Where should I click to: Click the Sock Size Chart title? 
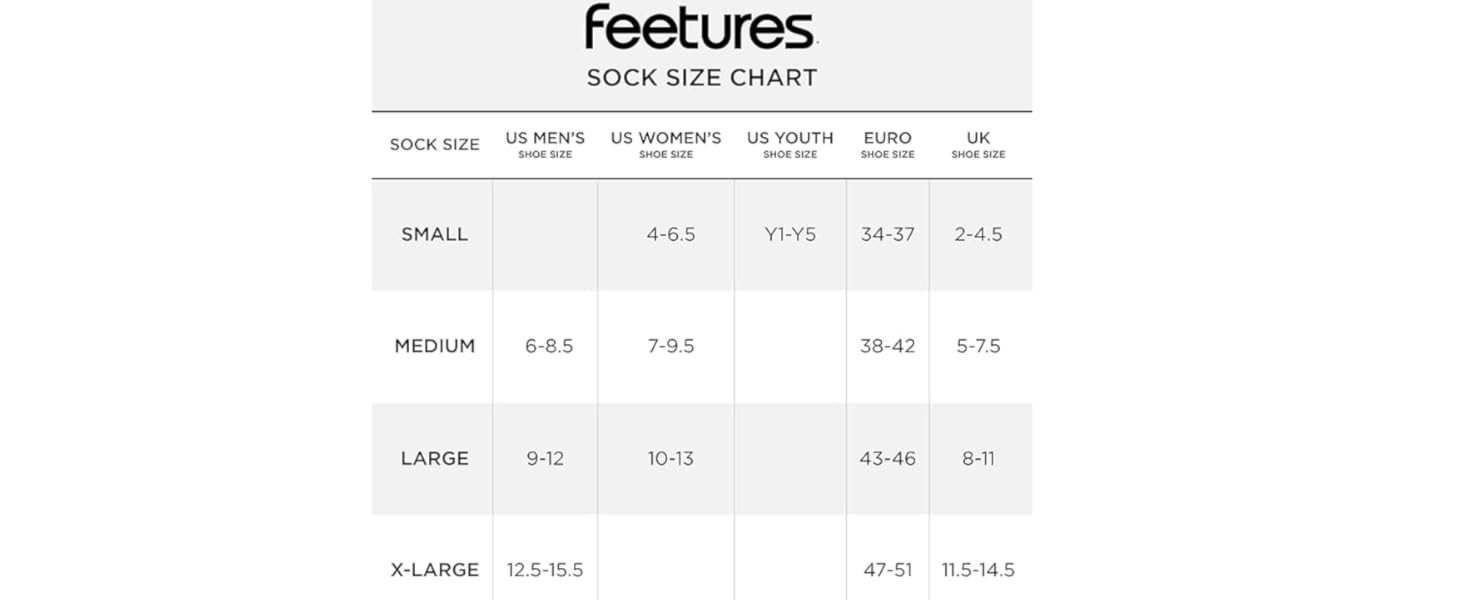click(x=701, y=78)
